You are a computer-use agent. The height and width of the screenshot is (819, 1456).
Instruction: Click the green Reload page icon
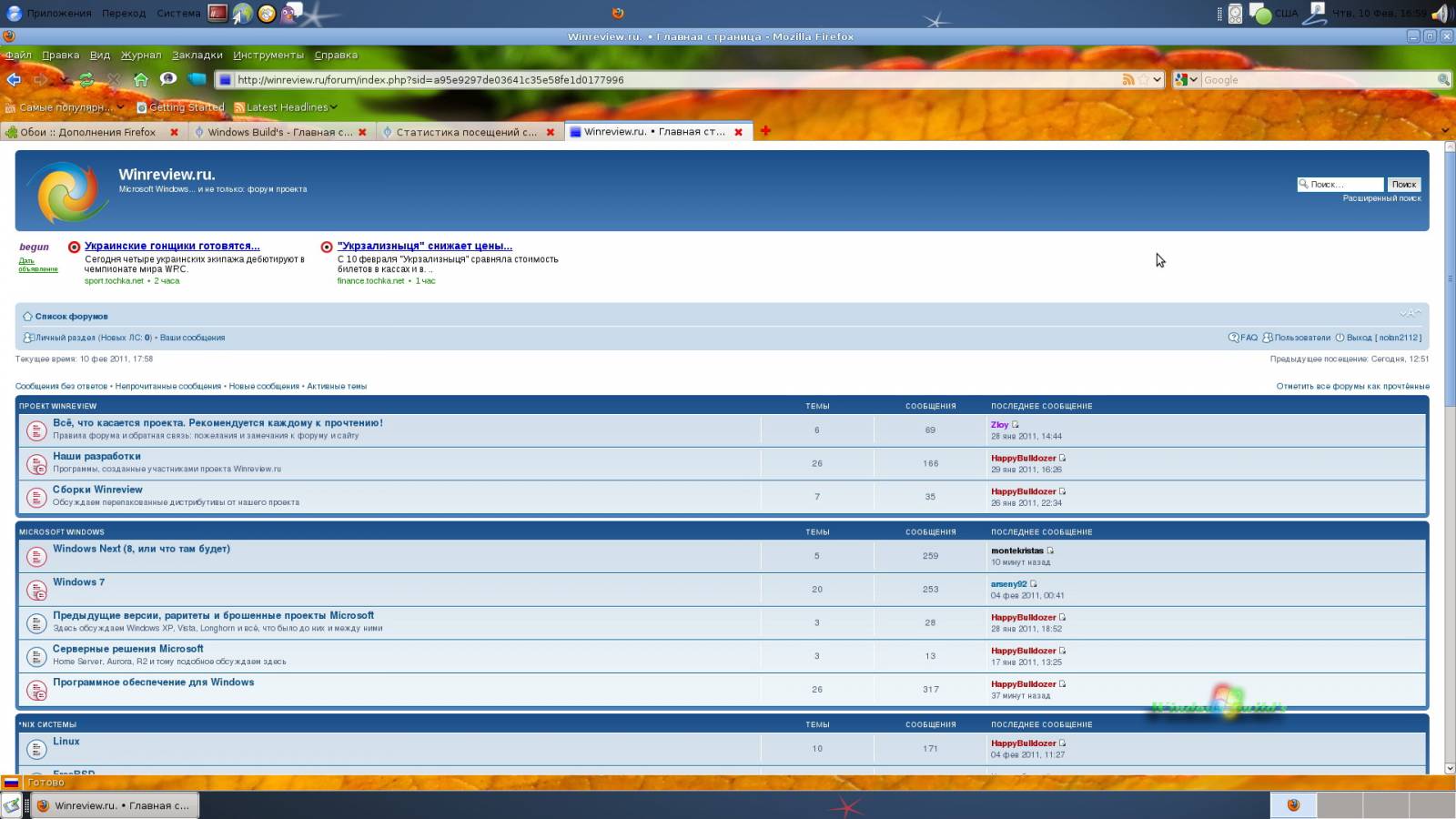86,80
